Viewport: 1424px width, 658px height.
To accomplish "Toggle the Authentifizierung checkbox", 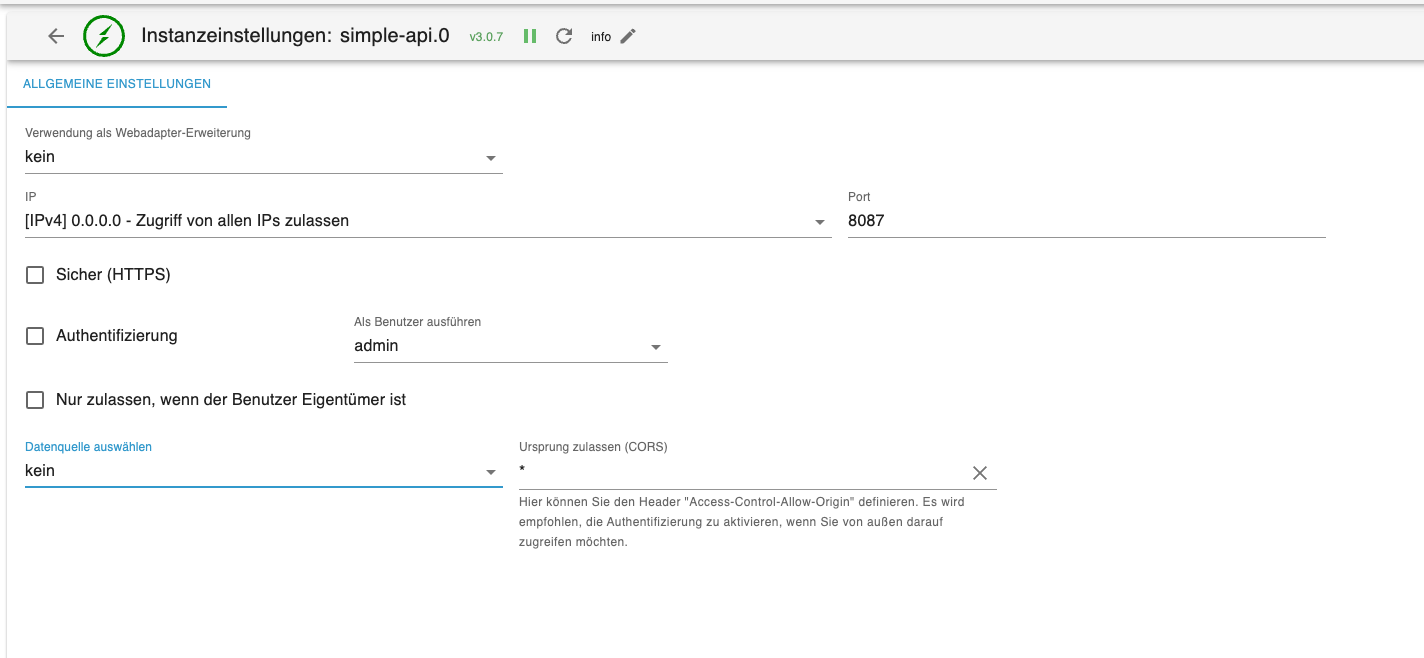I will pyautogui.click(x=35, y=336).
